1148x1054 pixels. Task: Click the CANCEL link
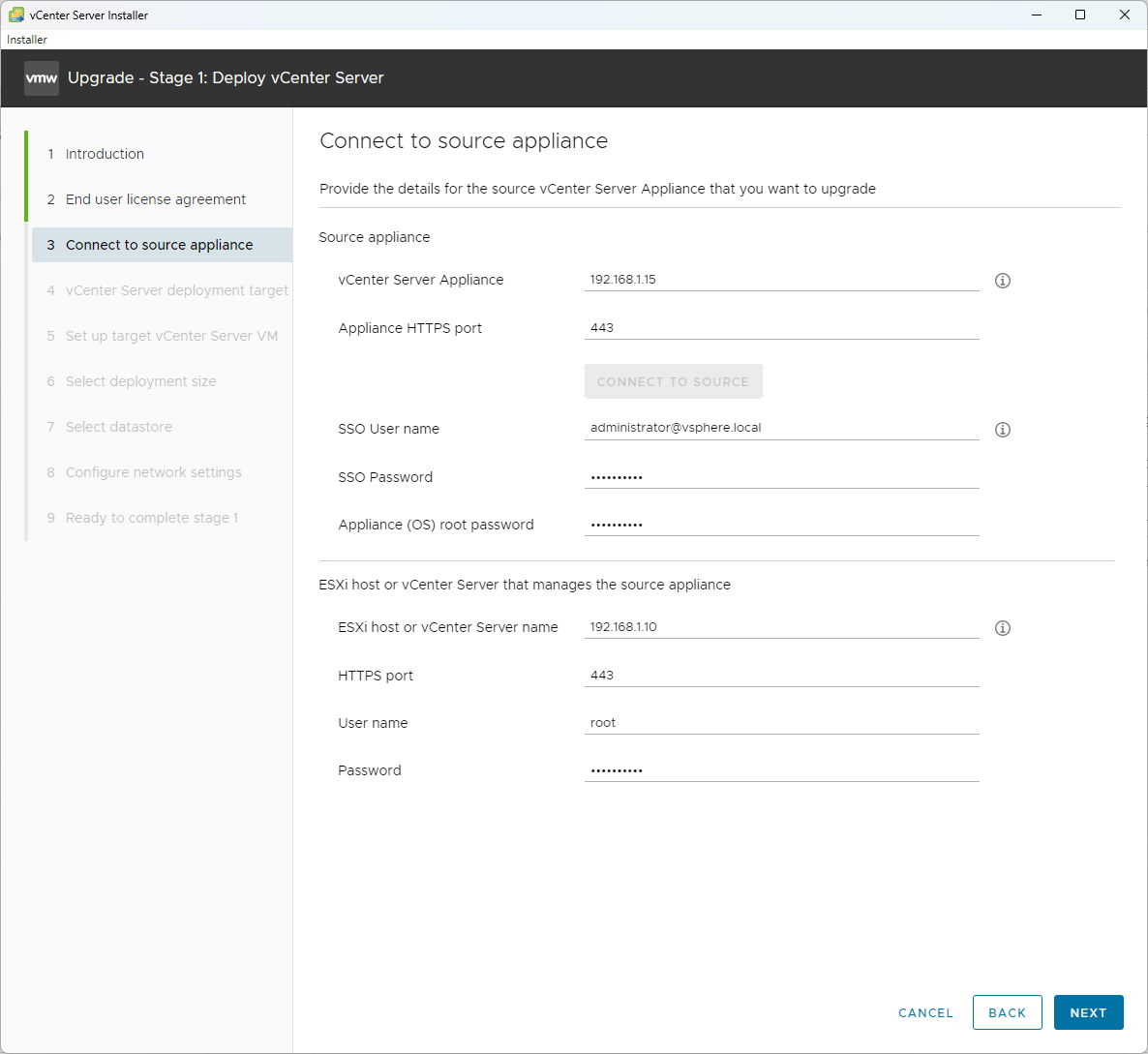coord(925,1012)
